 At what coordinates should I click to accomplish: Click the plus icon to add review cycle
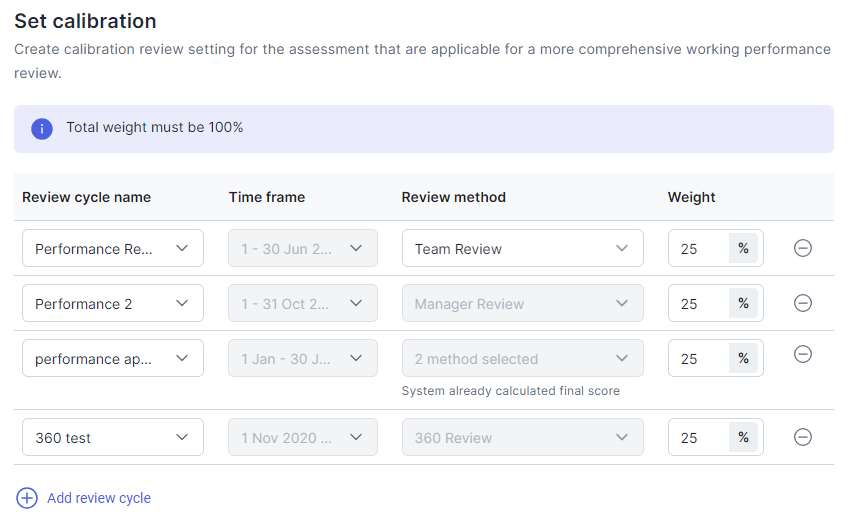[x=27, y=498]
